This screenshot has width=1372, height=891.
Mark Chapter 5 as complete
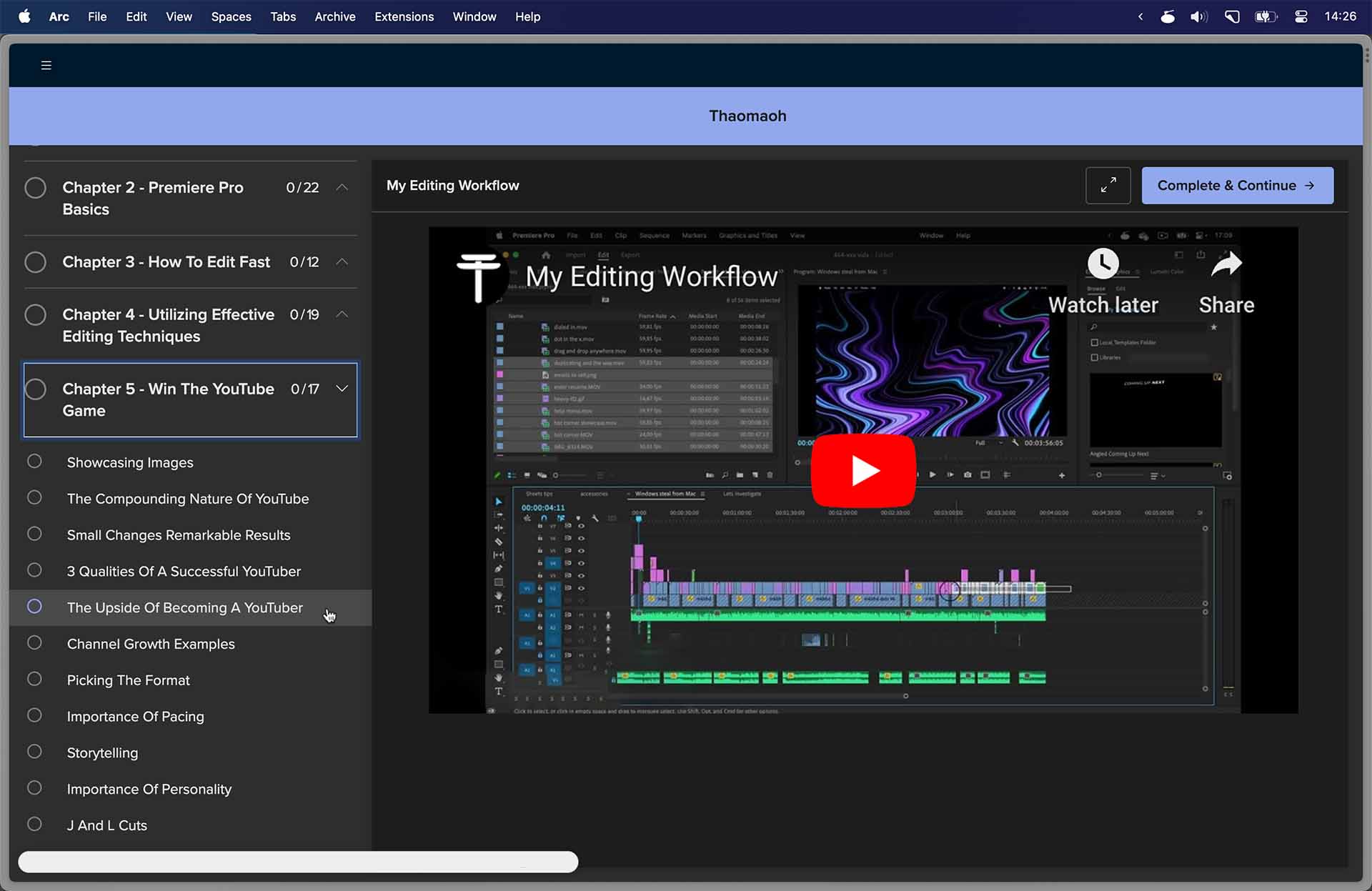pyautogui.click(x=36, y=389)
